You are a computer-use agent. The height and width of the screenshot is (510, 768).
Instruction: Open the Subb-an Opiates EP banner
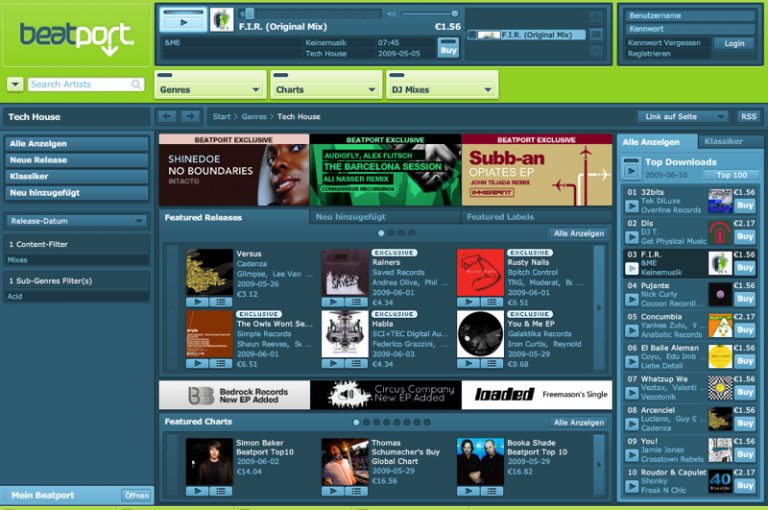coord(537,170)
